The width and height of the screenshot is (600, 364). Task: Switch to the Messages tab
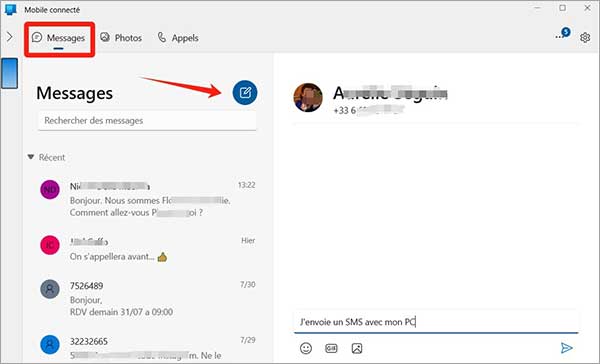59,38
